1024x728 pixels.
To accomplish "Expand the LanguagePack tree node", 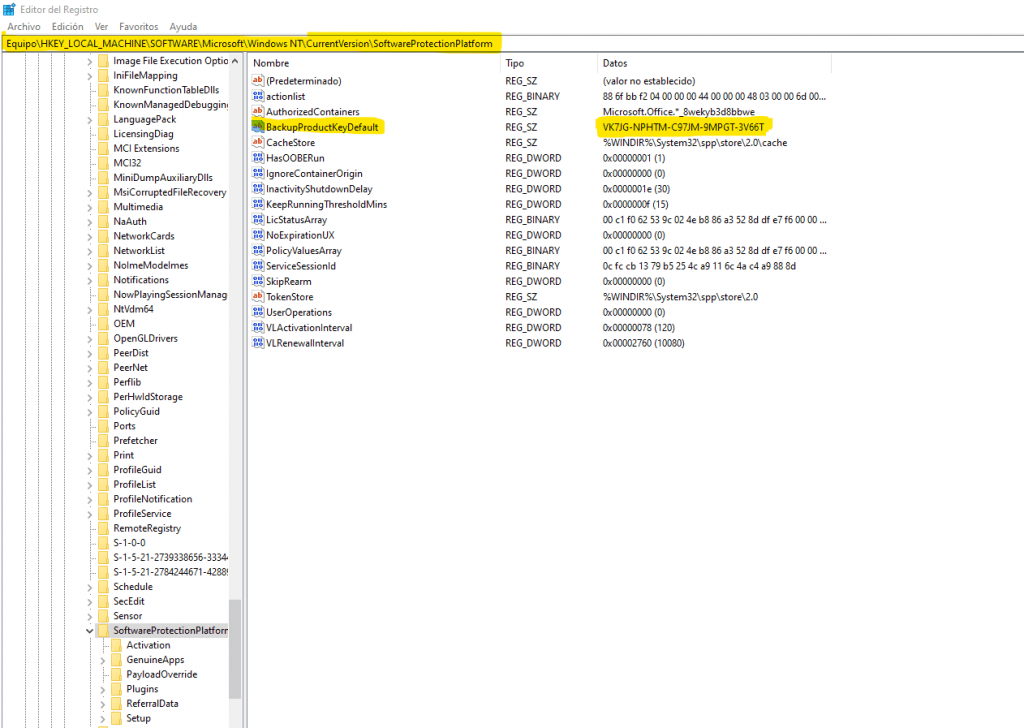I will (x=89, y=119).
